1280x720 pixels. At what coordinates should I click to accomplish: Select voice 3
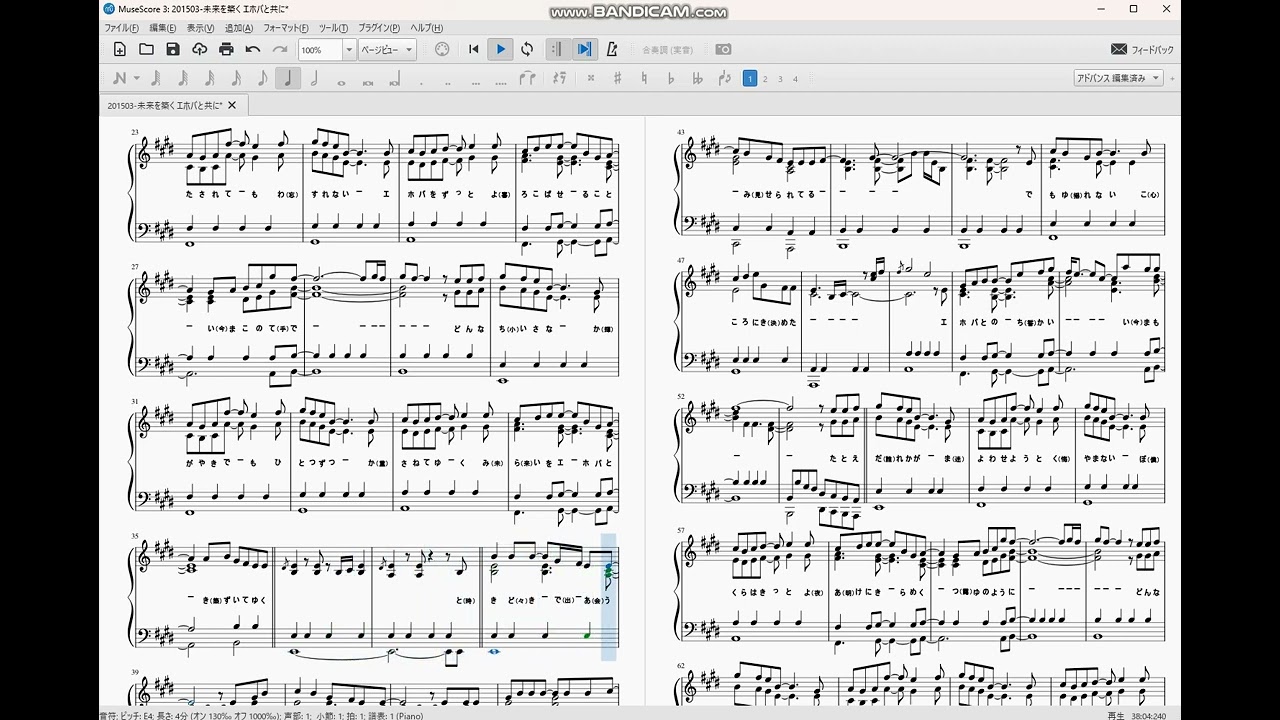(x=780, y=78)
